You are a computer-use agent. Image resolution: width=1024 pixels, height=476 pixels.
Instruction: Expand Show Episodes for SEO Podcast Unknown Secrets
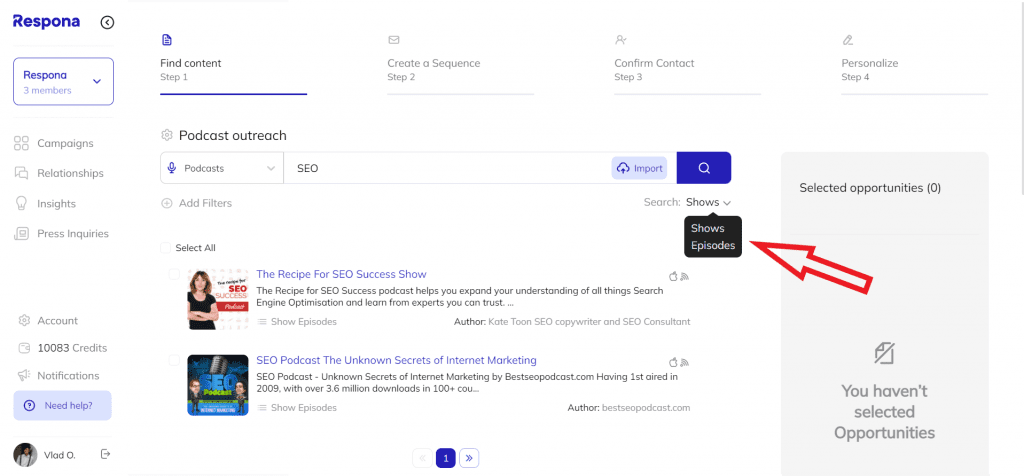point(298,408)
